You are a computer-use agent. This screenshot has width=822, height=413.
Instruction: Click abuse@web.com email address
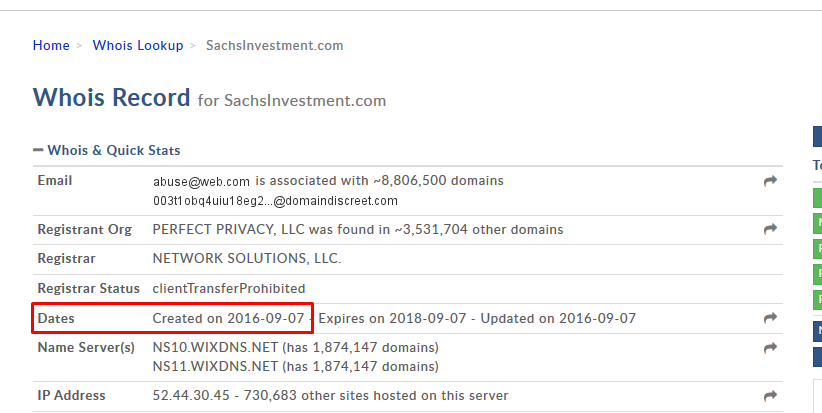[201, 181]
